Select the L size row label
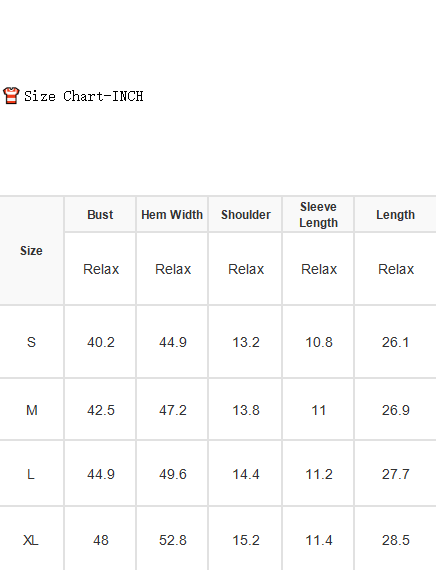Viewport: 436px width, 570px height. click(x=31, y=474)
